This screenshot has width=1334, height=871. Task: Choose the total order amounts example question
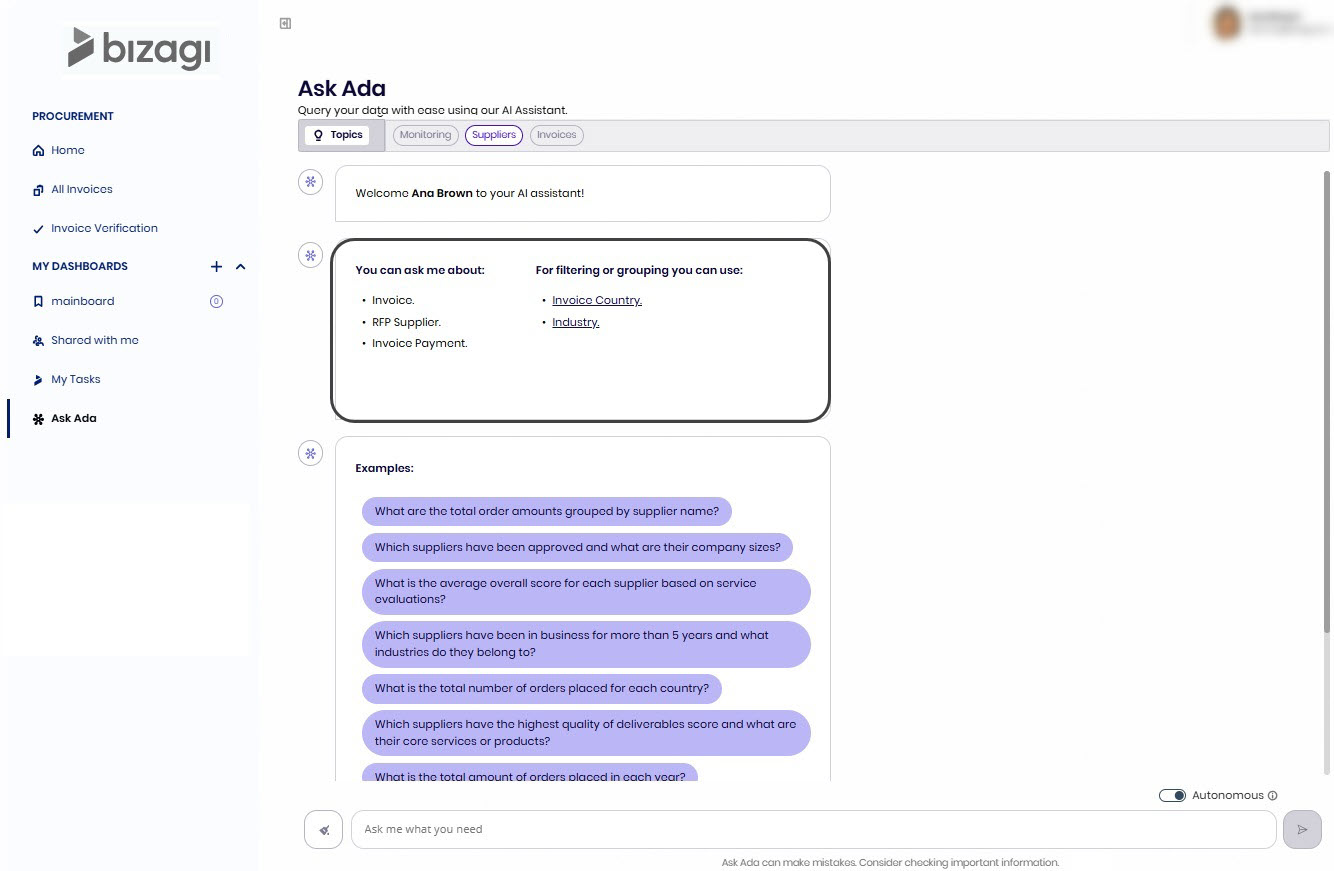coord(546,511)
